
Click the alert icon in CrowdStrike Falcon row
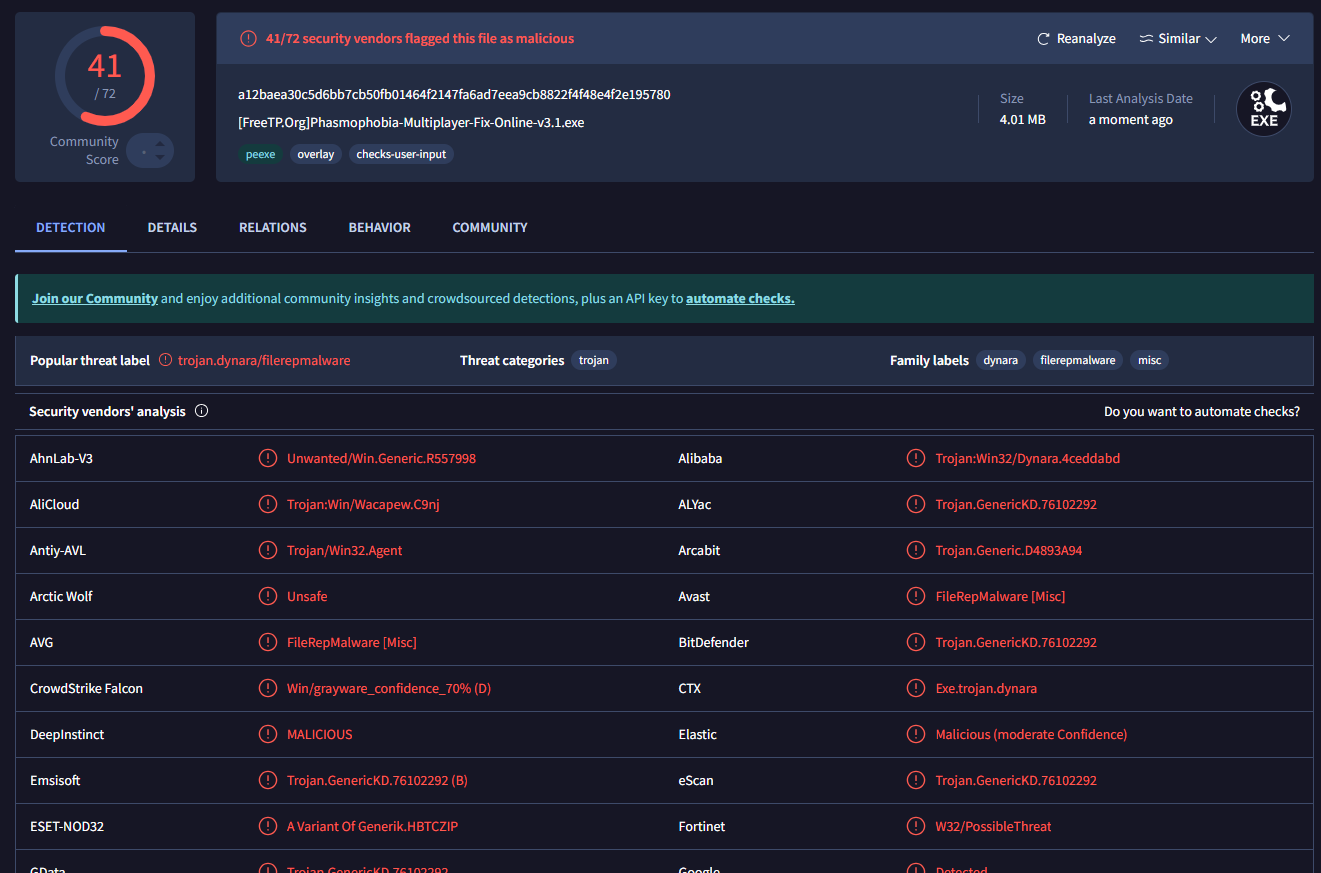[x=268, y=688]
